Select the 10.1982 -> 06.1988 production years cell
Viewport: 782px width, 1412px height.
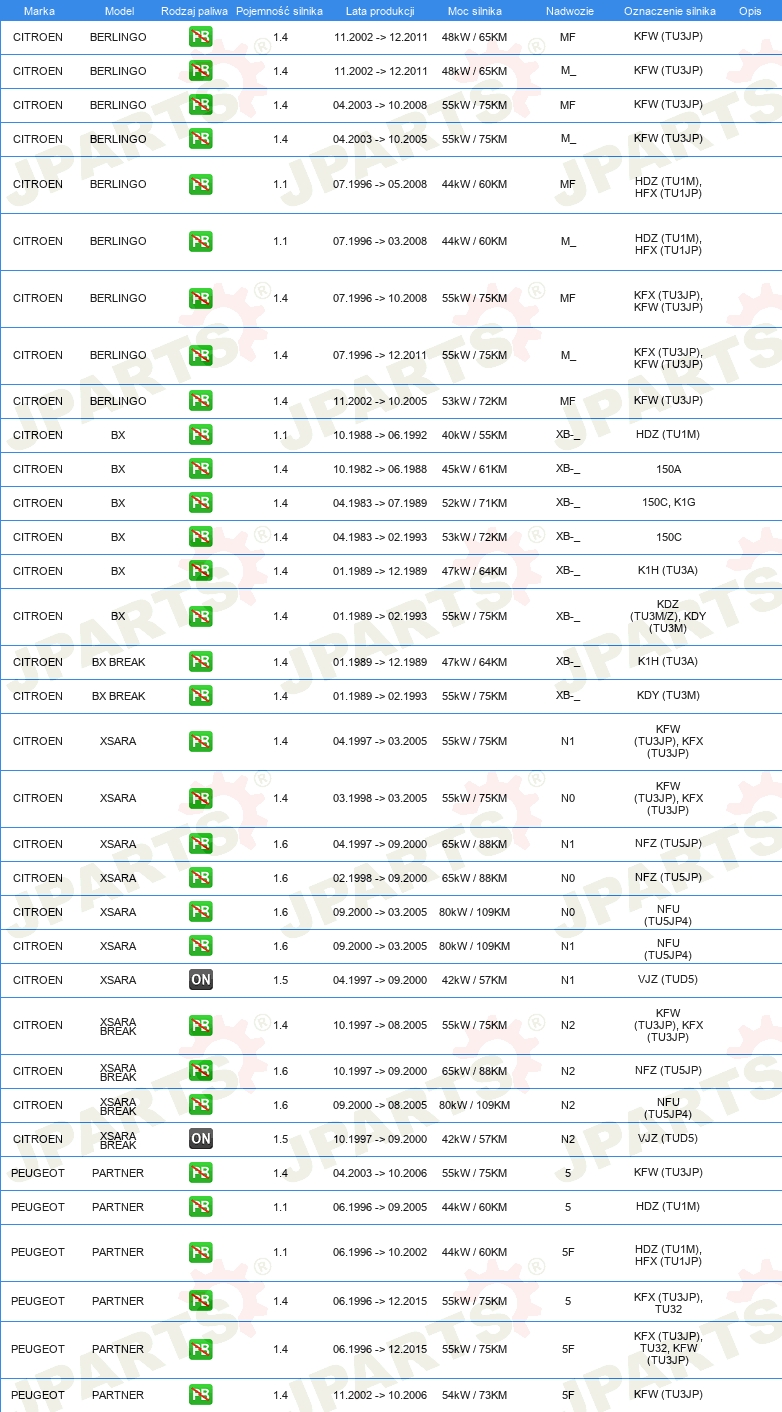[380, 469]
